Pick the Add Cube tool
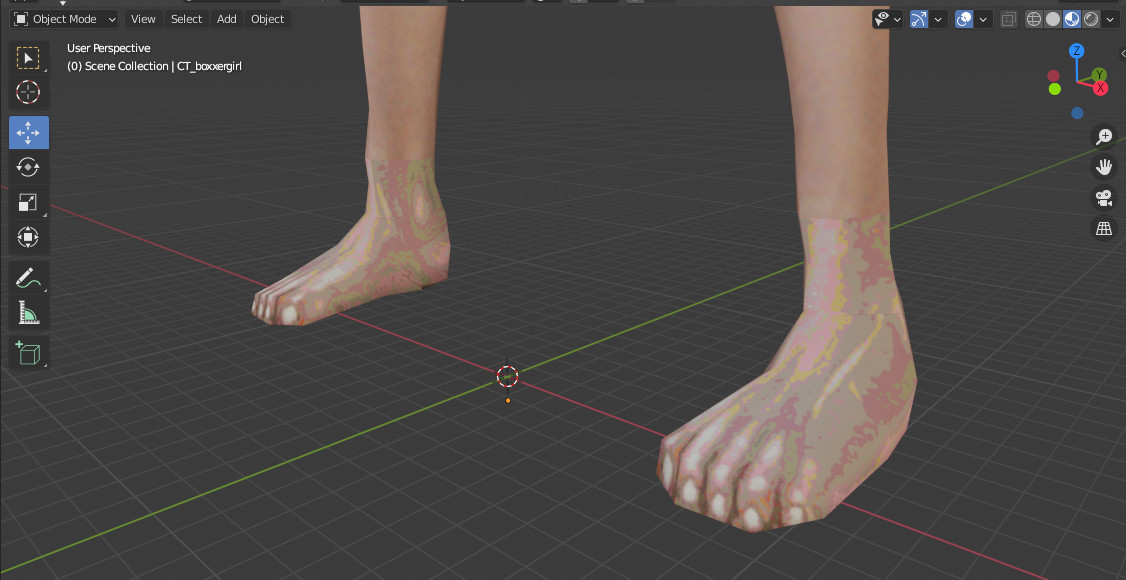 28,352
